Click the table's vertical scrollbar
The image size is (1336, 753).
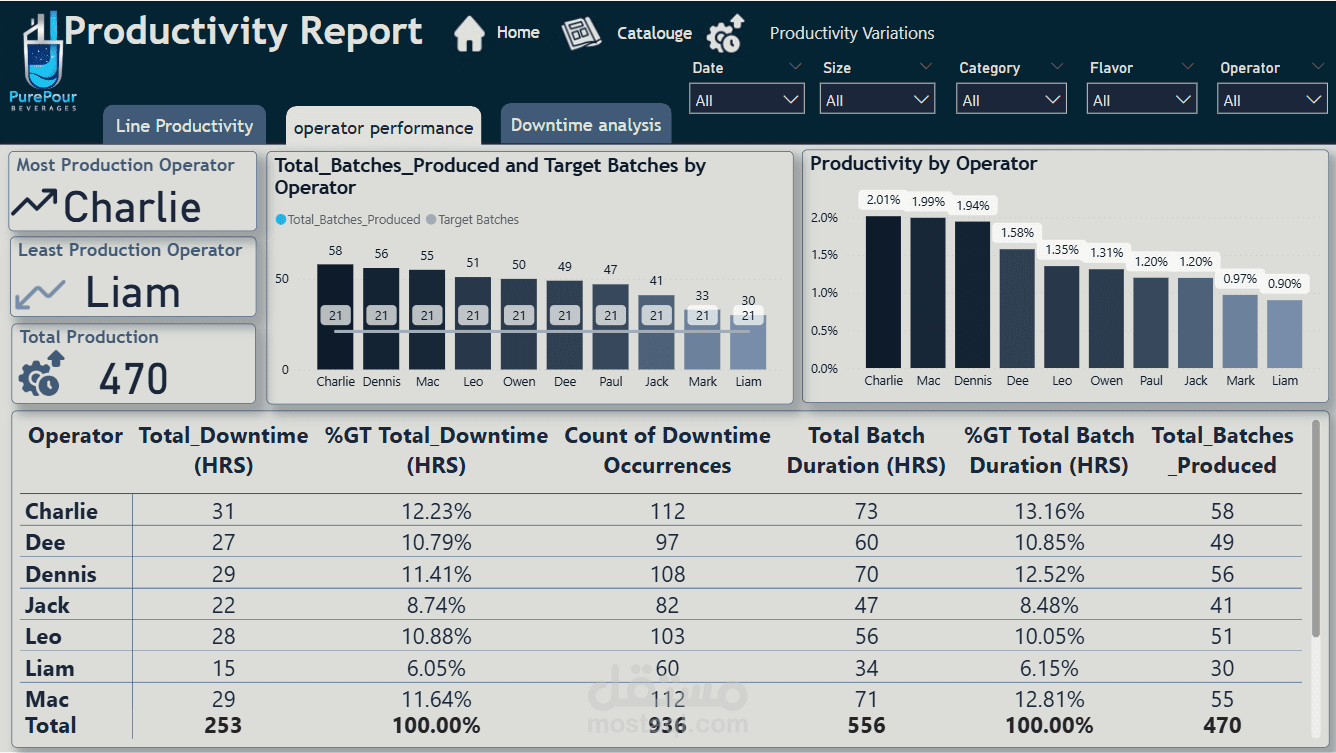[1315, 530]
